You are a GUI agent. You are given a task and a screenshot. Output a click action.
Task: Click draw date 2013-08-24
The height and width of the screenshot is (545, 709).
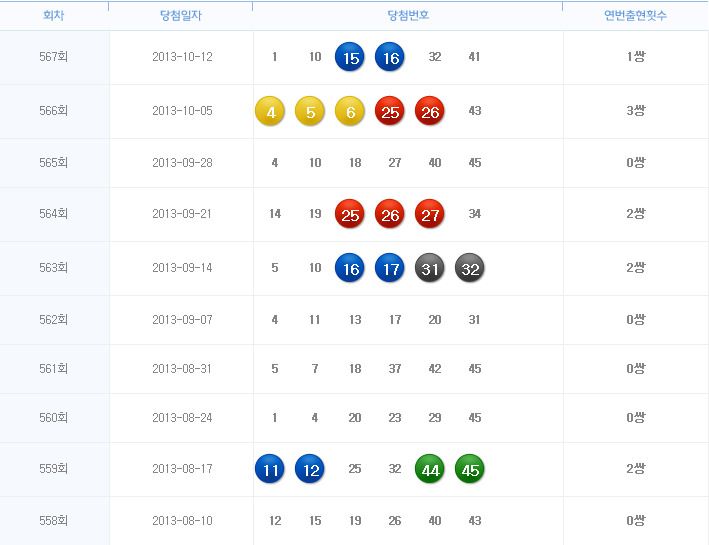click(182, 417)
